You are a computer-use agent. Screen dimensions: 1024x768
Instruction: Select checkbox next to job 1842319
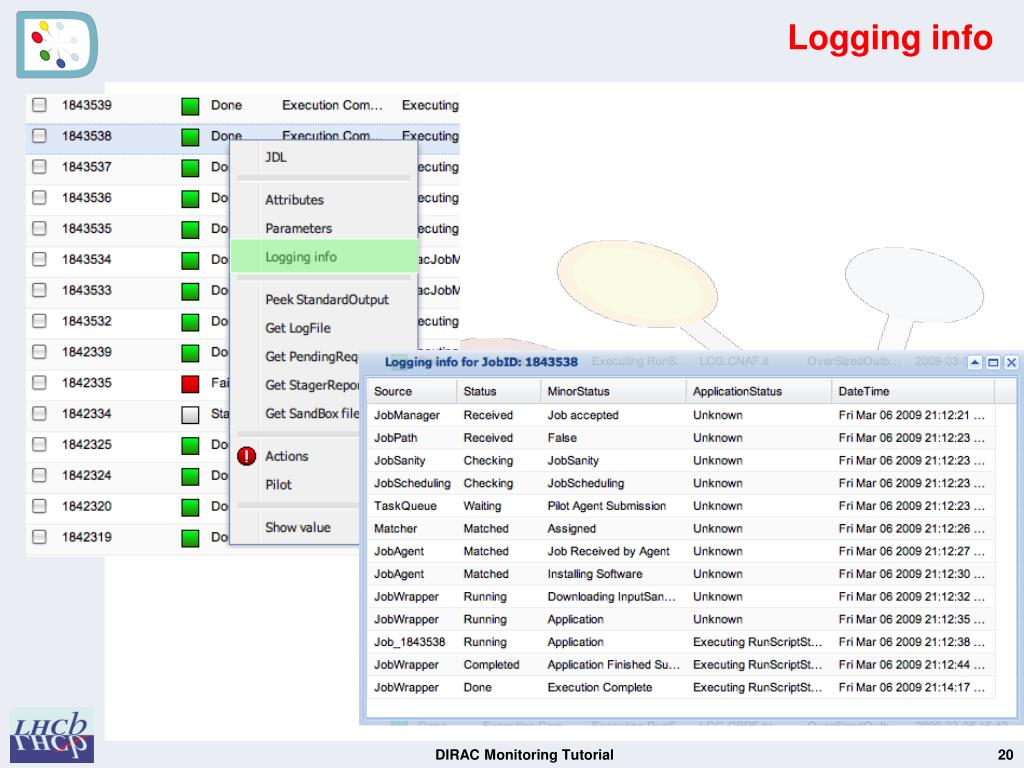tap(39, 537)
